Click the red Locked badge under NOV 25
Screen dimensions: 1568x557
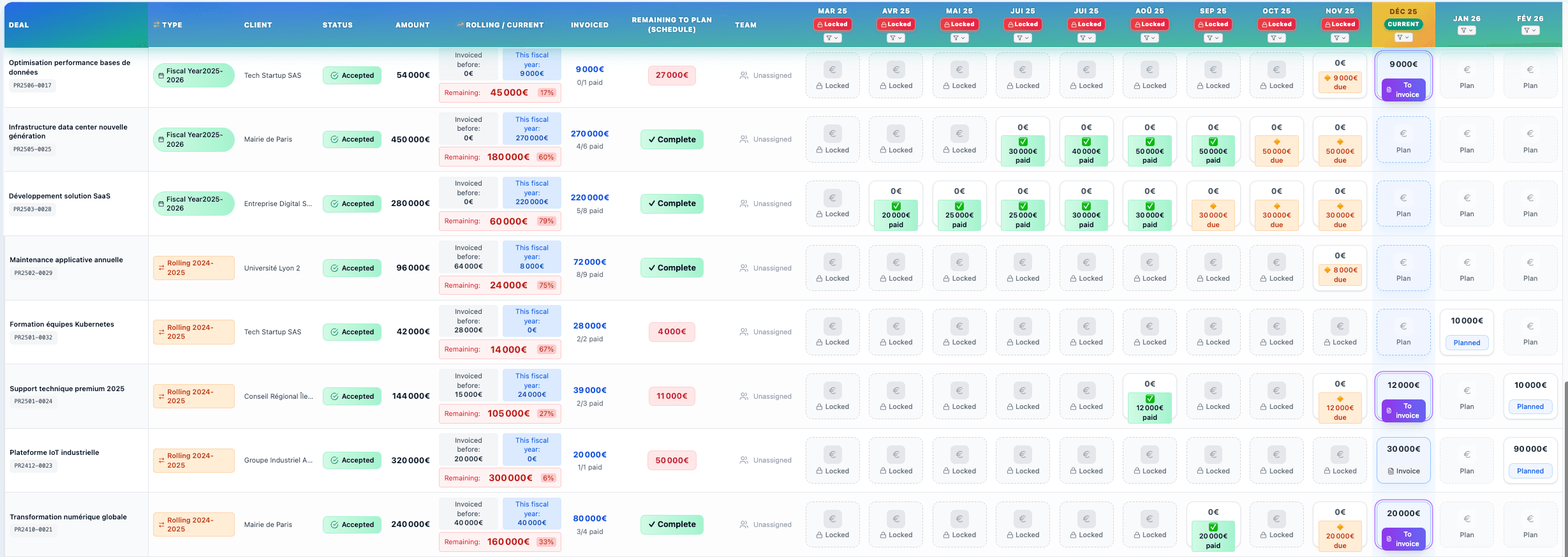click(x=1340, y=24)
